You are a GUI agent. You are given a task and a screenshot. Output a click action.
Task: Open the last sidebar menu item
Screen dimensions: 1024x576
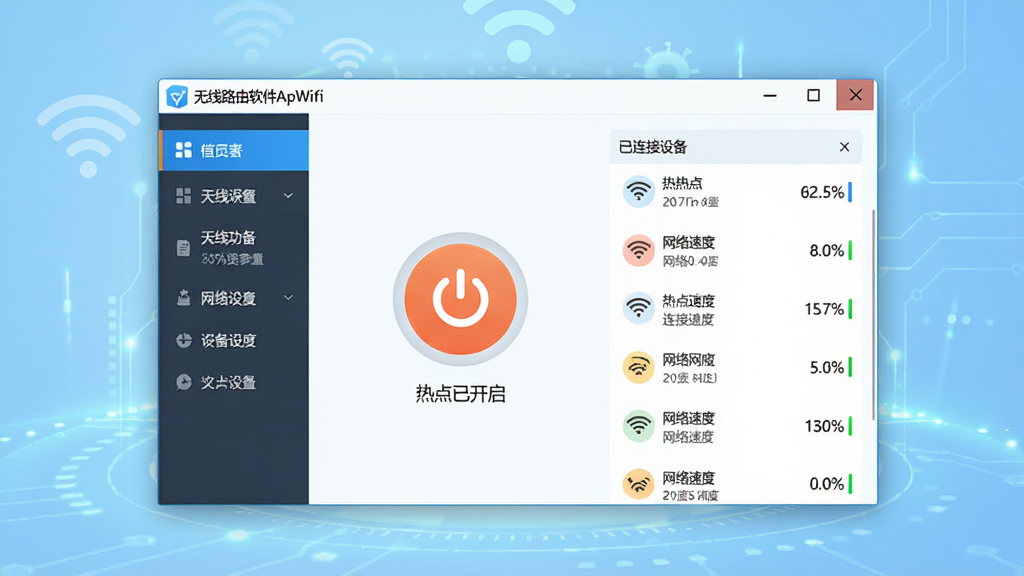click(x=234, y=382)
